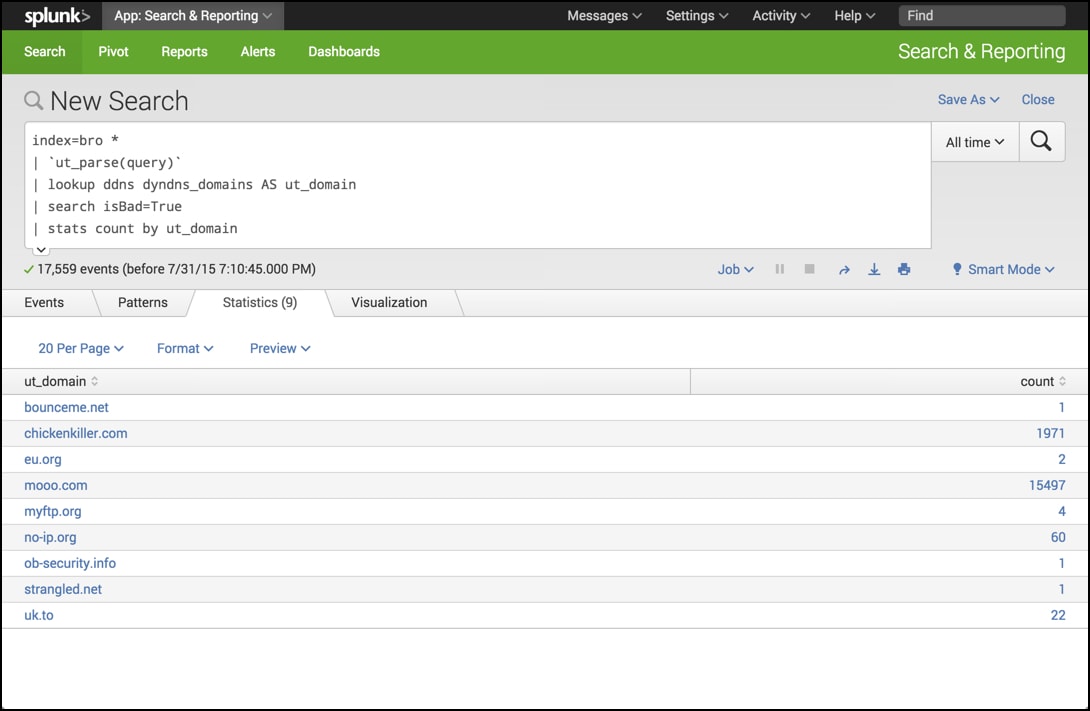Sort results by the count column
The height and width of the screenshot is (711, 1090).
1042,381
